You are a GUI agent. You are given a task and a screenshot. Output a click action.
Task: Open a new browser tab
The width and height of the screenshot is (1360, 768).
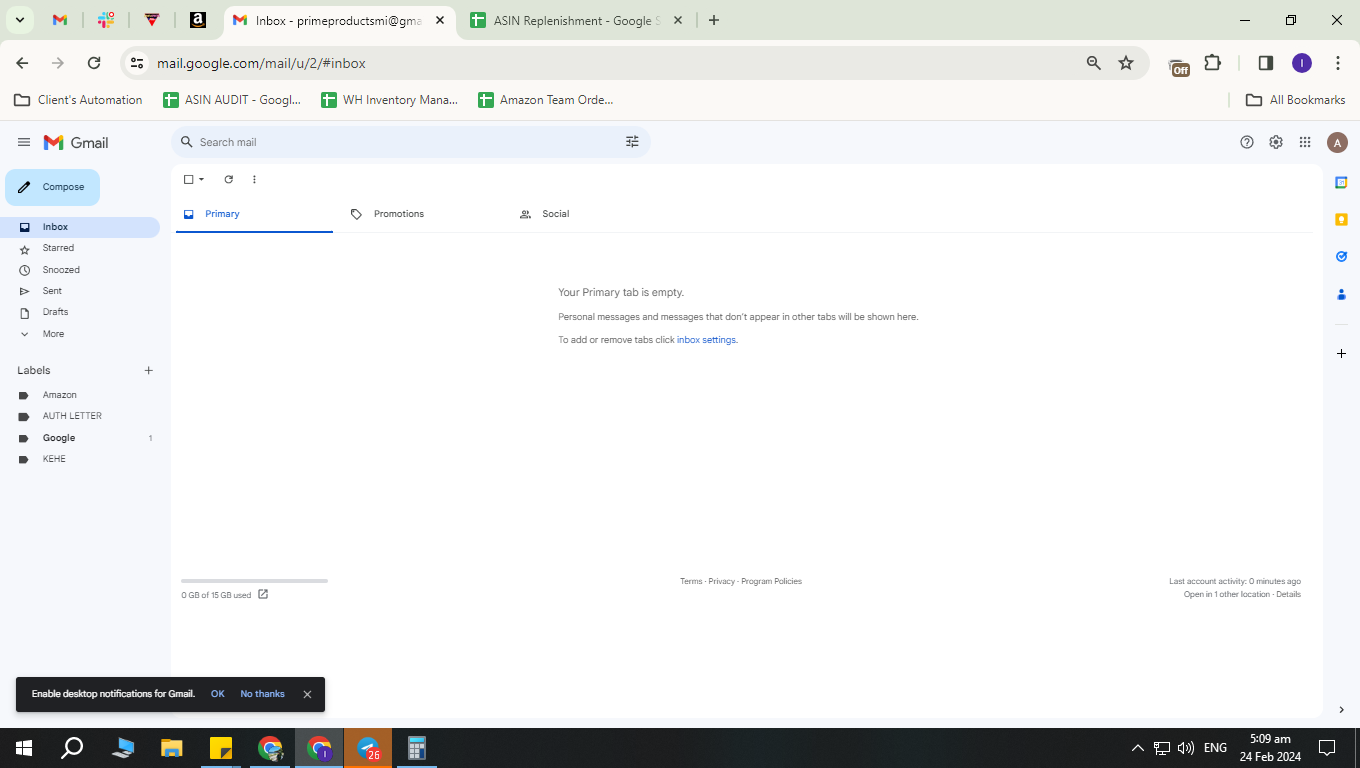click(x=713, y=20)
